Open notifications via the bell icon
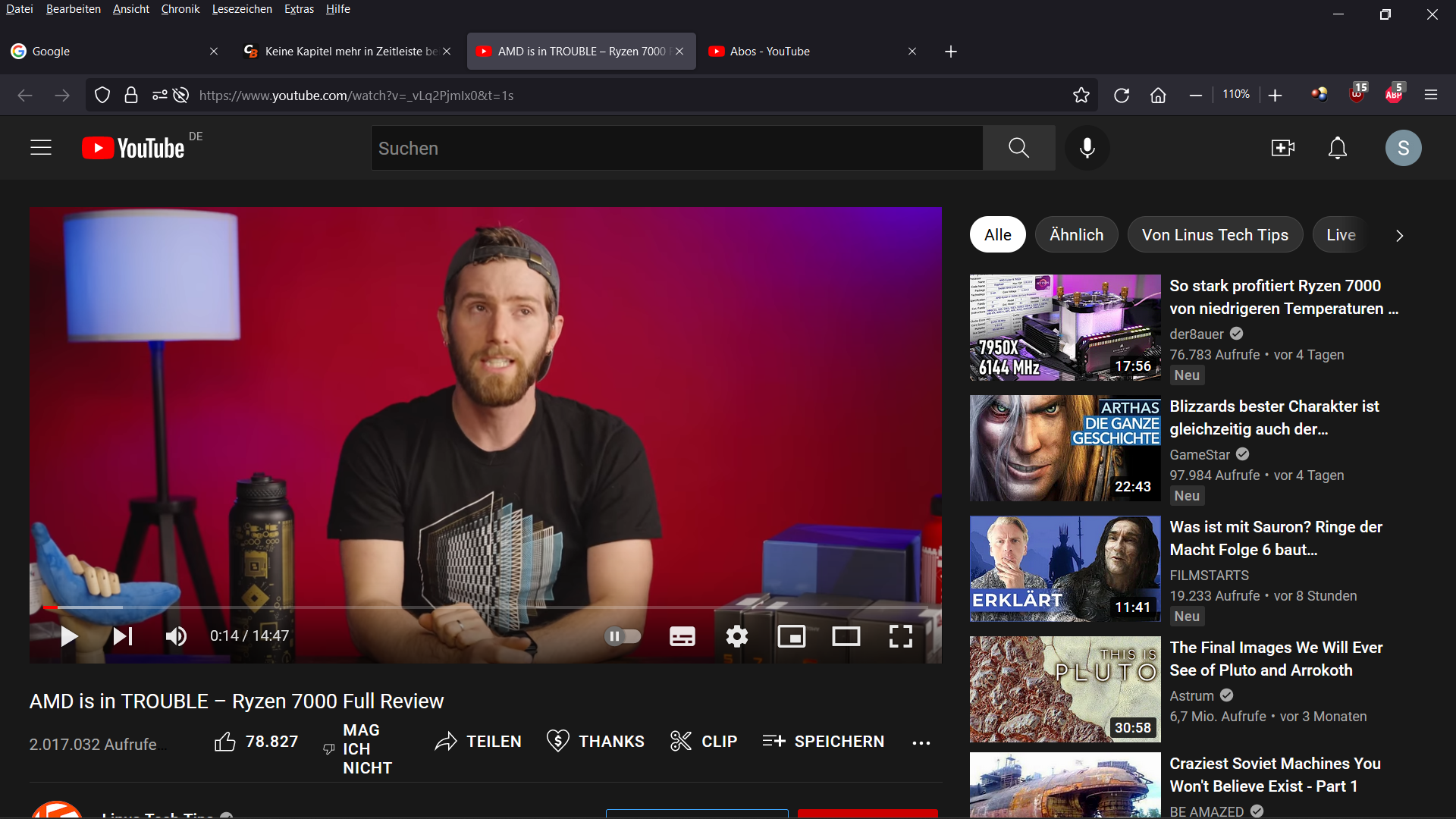The image size is (1456, 819). pos(1337,148)
